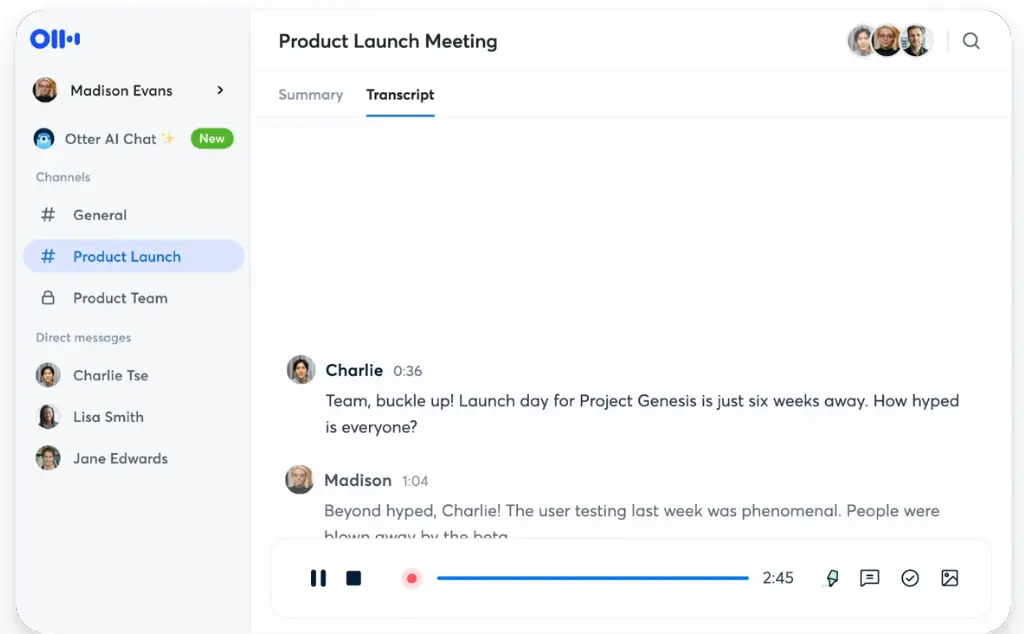
Task: Expand the Madison Evans account chevron
Action: click(x=220, y=91)
